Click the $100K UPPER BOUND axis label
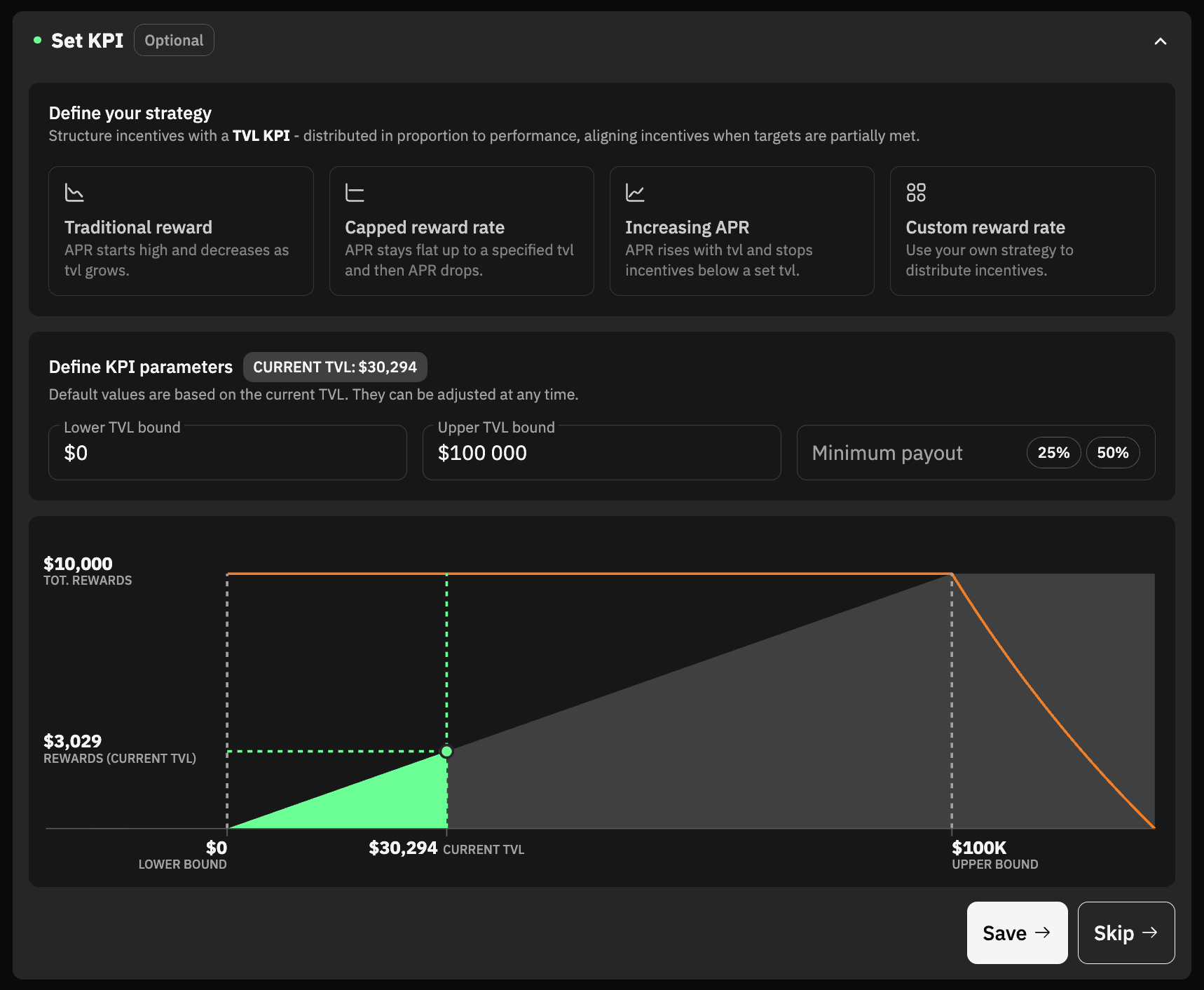The height and width of the screenshot is (990, 1204). tap(995, 855)
